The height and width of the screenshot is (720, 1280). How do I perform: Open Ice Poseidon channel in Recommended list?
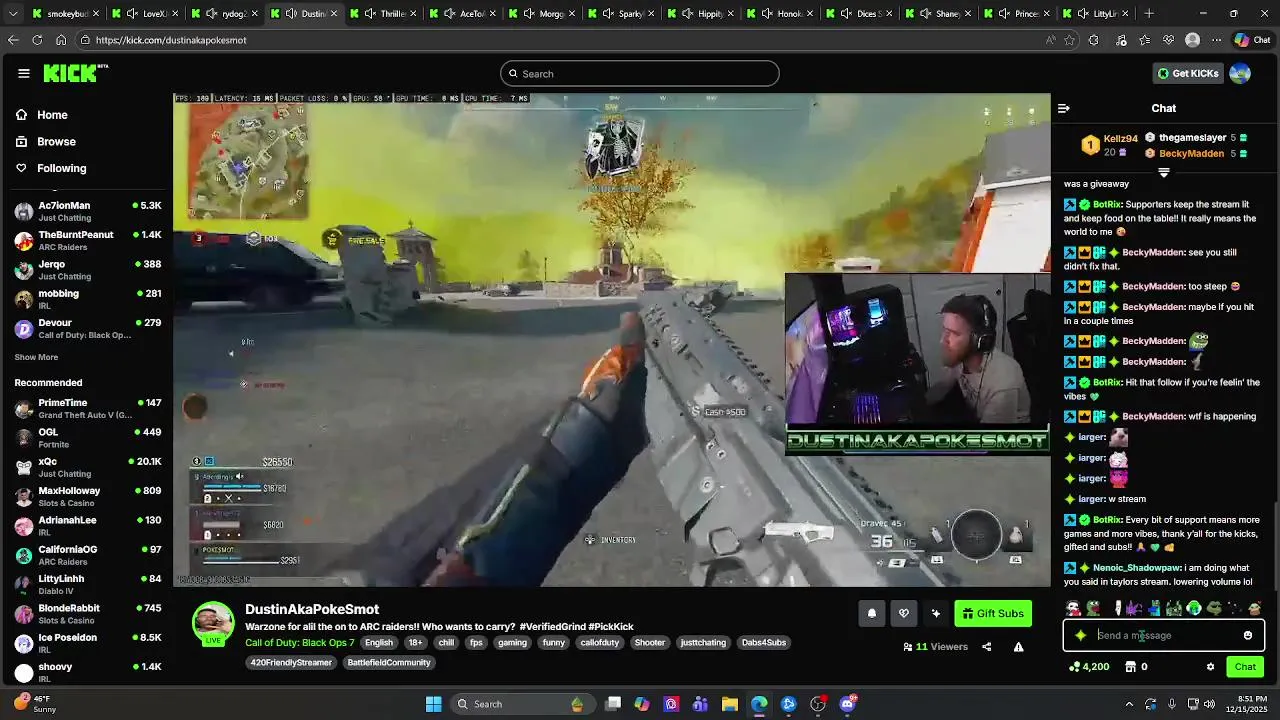(88, 643)
